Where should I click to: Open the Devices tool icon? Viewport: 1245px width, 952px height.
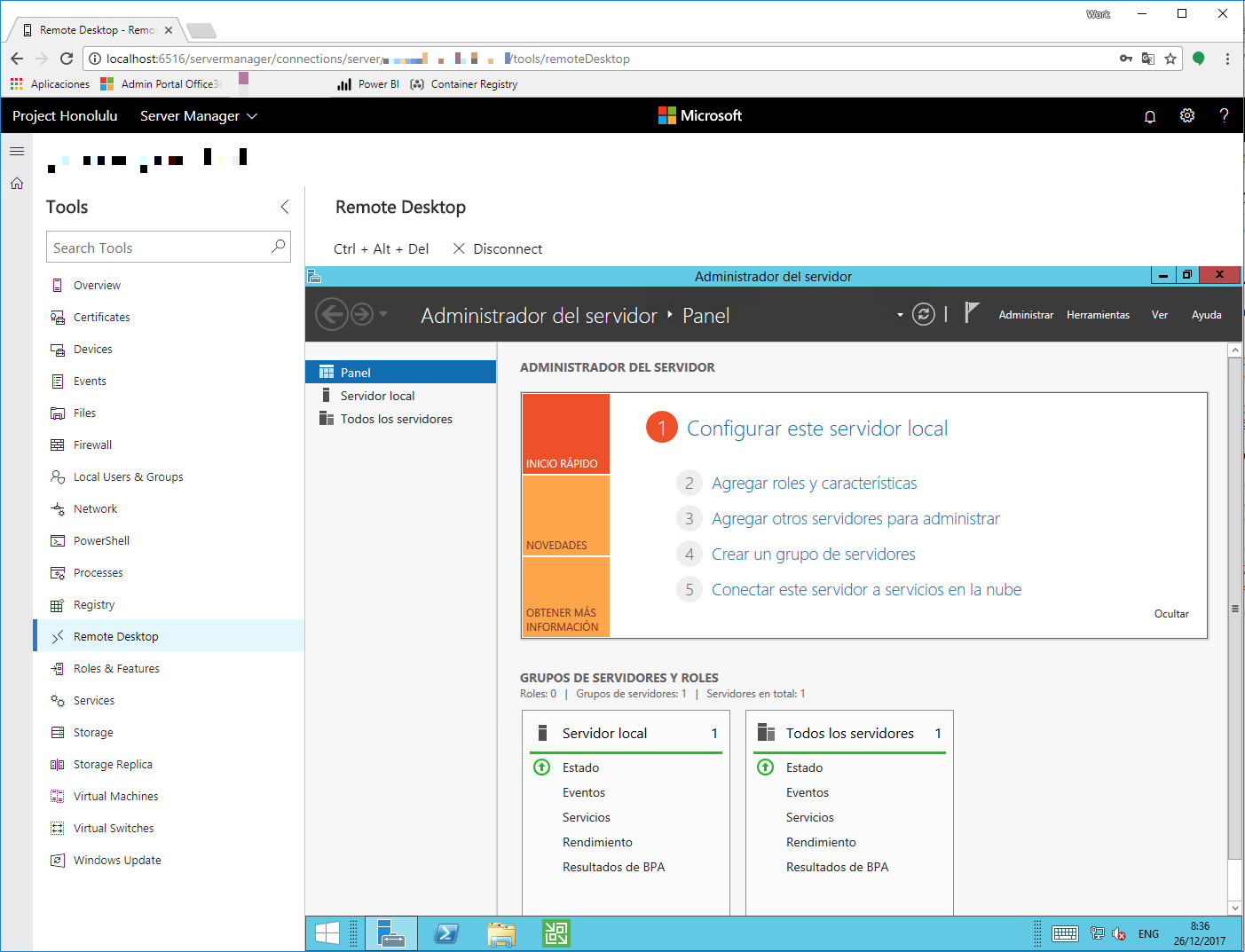[58, 350]
